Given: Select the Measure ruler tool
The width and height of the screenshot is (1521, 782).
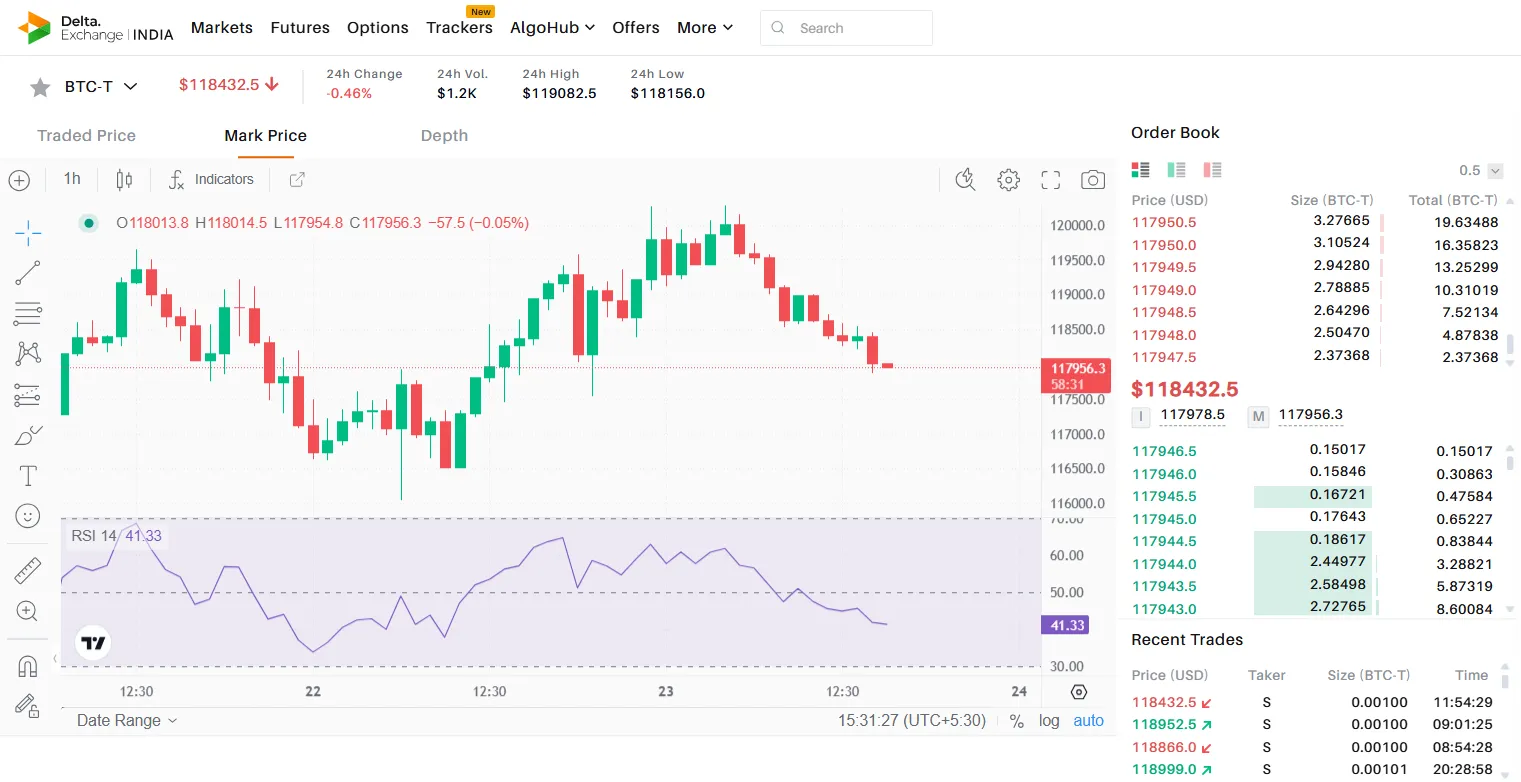Looking at the screenshot, I should [x=27, y=570].
